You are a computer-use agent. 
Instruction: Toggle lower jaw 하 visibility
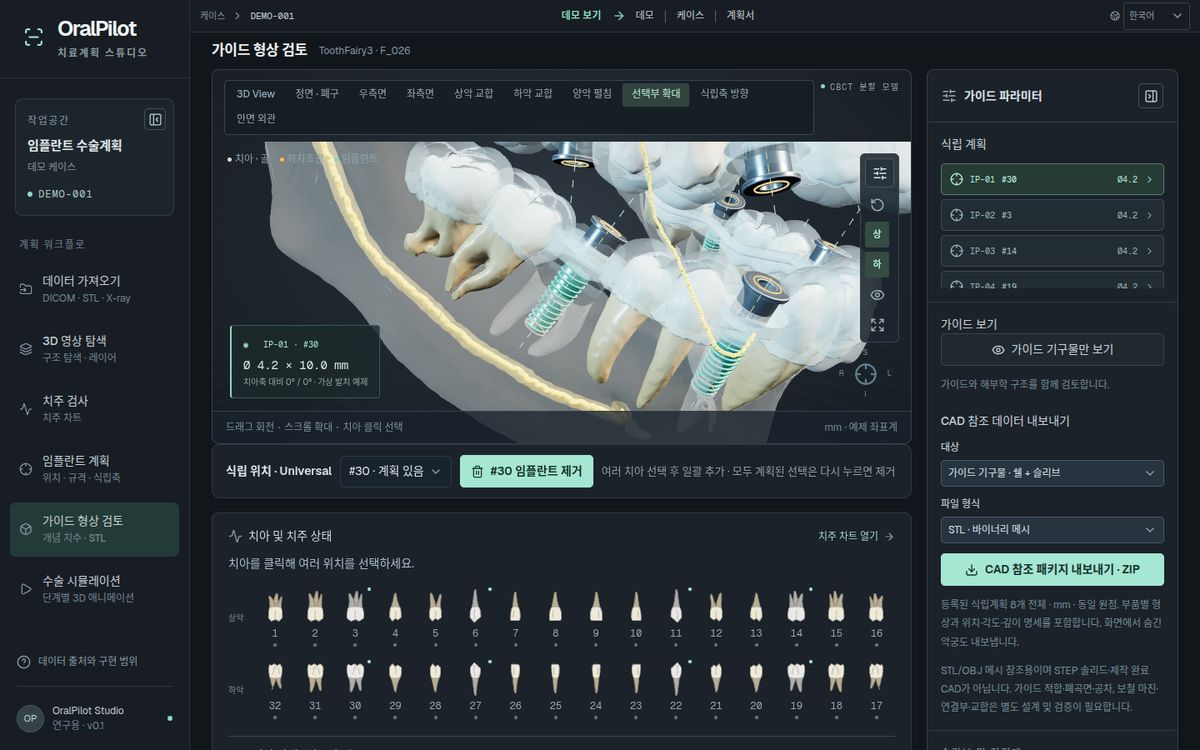pos(877,265)
